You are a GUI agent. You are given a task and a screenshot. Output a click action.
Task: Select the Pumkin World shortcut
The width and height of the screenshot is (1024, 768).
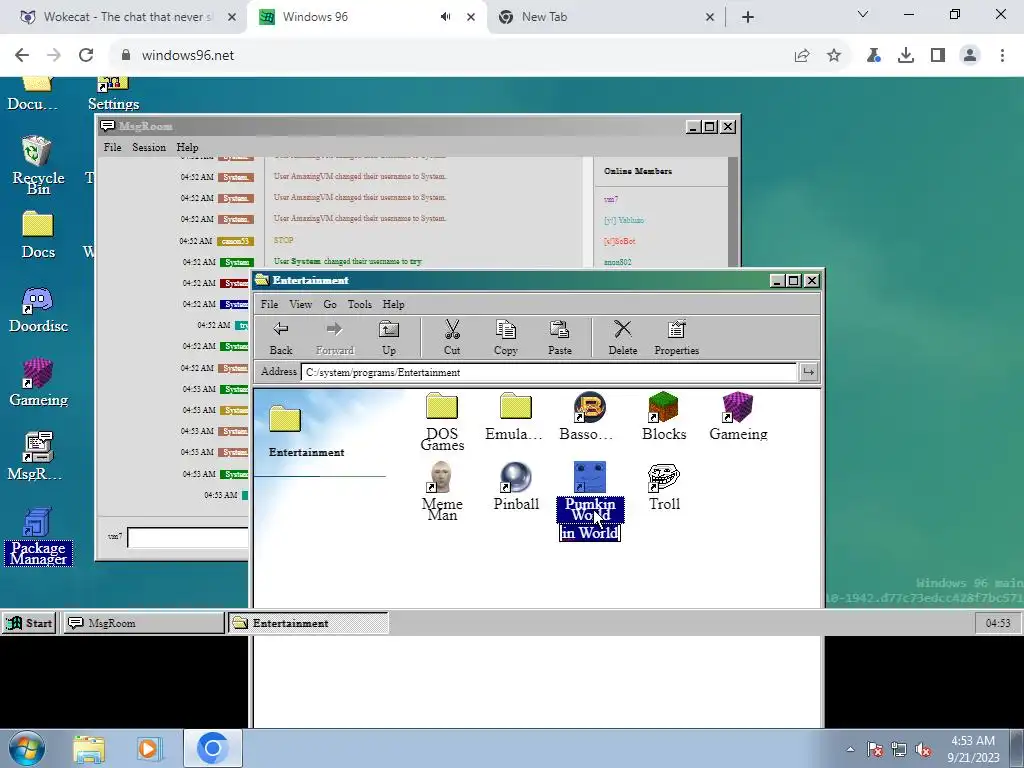pyautogui.click(x=590, y=501)
